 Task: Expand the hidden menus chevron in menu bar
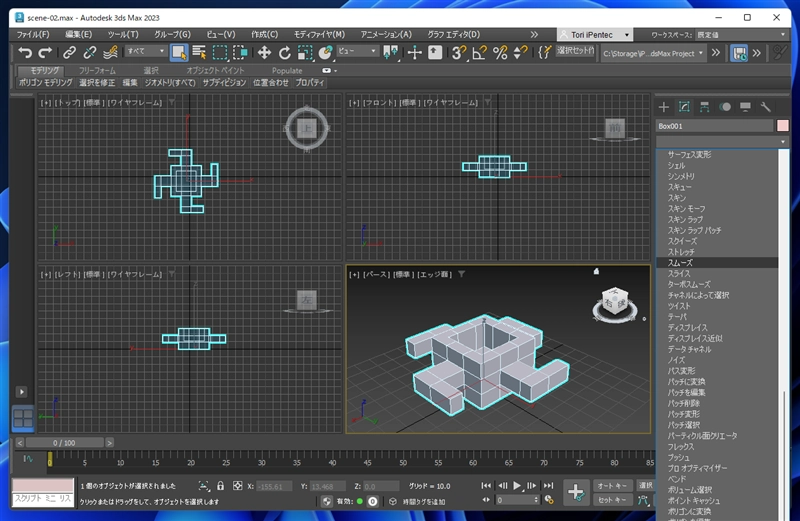(x=534, y=35)
